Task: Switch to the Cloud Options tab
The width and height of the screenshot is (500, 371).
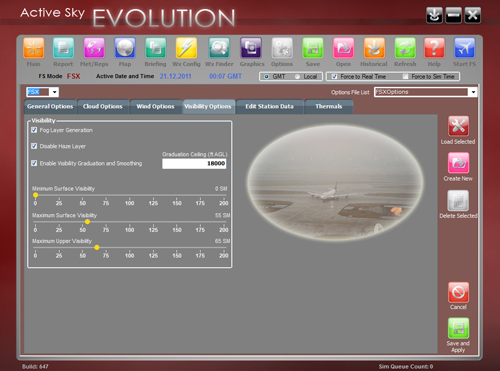Action: click(103, 107)
